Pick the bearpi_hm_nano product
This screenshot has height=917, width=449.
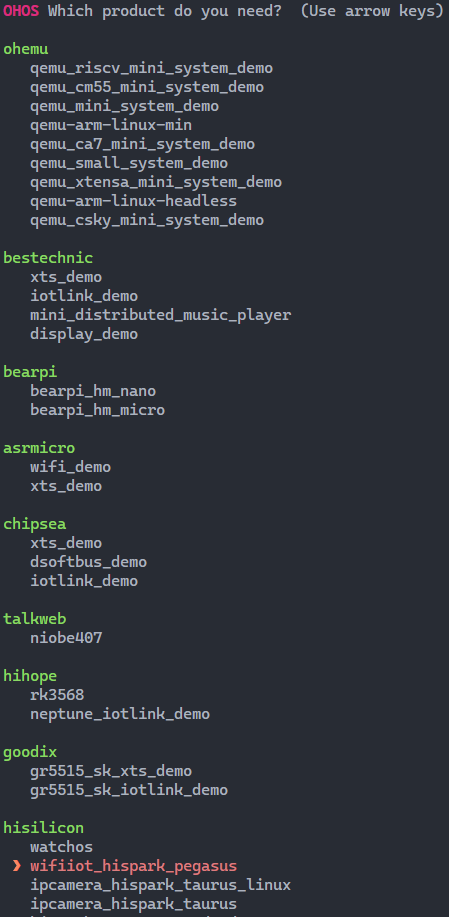pos(93,391)
